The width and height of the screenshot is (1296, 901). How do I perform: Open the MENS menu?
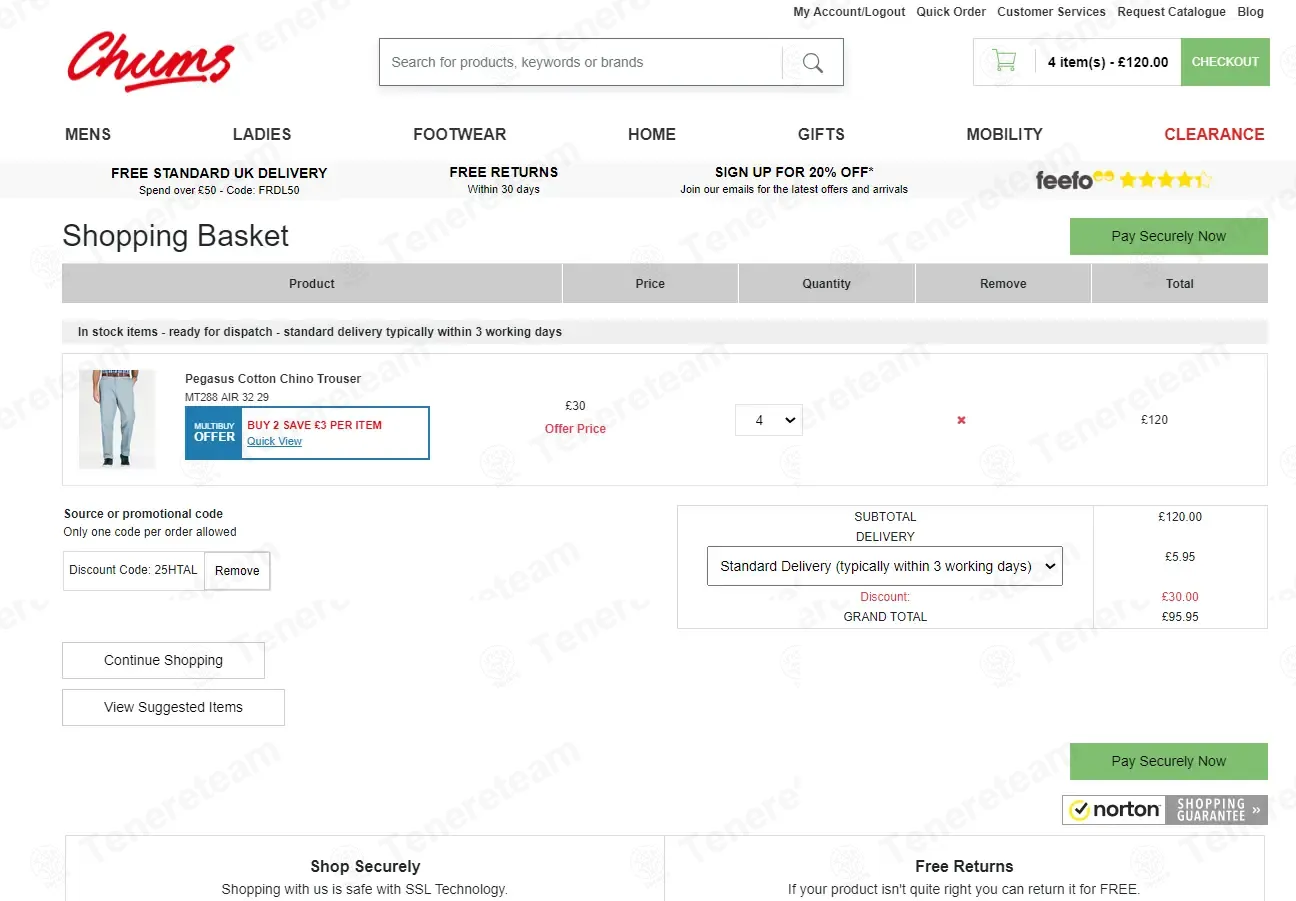(88, 134)
